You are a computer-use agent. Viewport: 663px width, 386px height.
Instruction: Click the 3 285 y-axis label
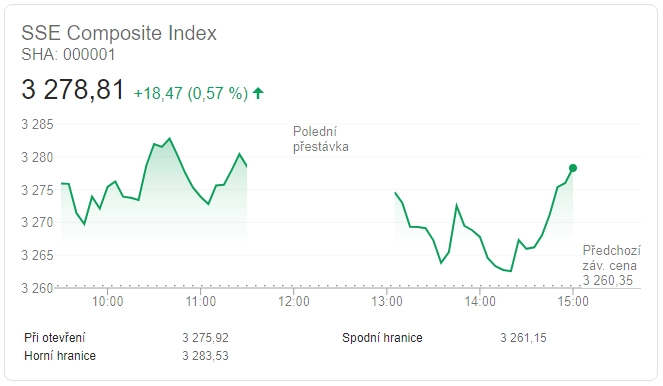click(38, 124)
